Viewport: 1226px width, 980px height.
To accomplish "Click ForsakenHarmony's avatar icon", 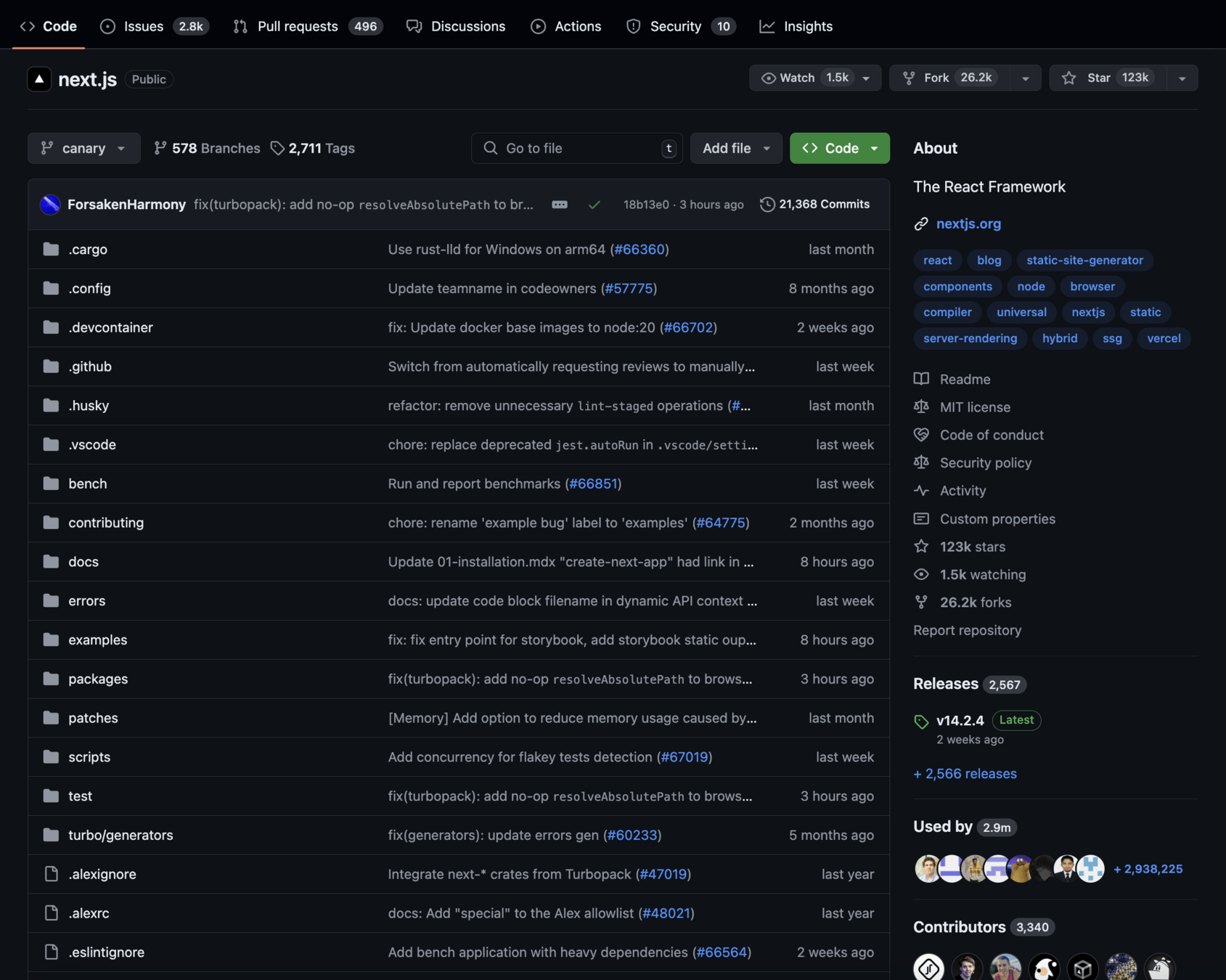I will pyautogui.click(x=50, y=205).
